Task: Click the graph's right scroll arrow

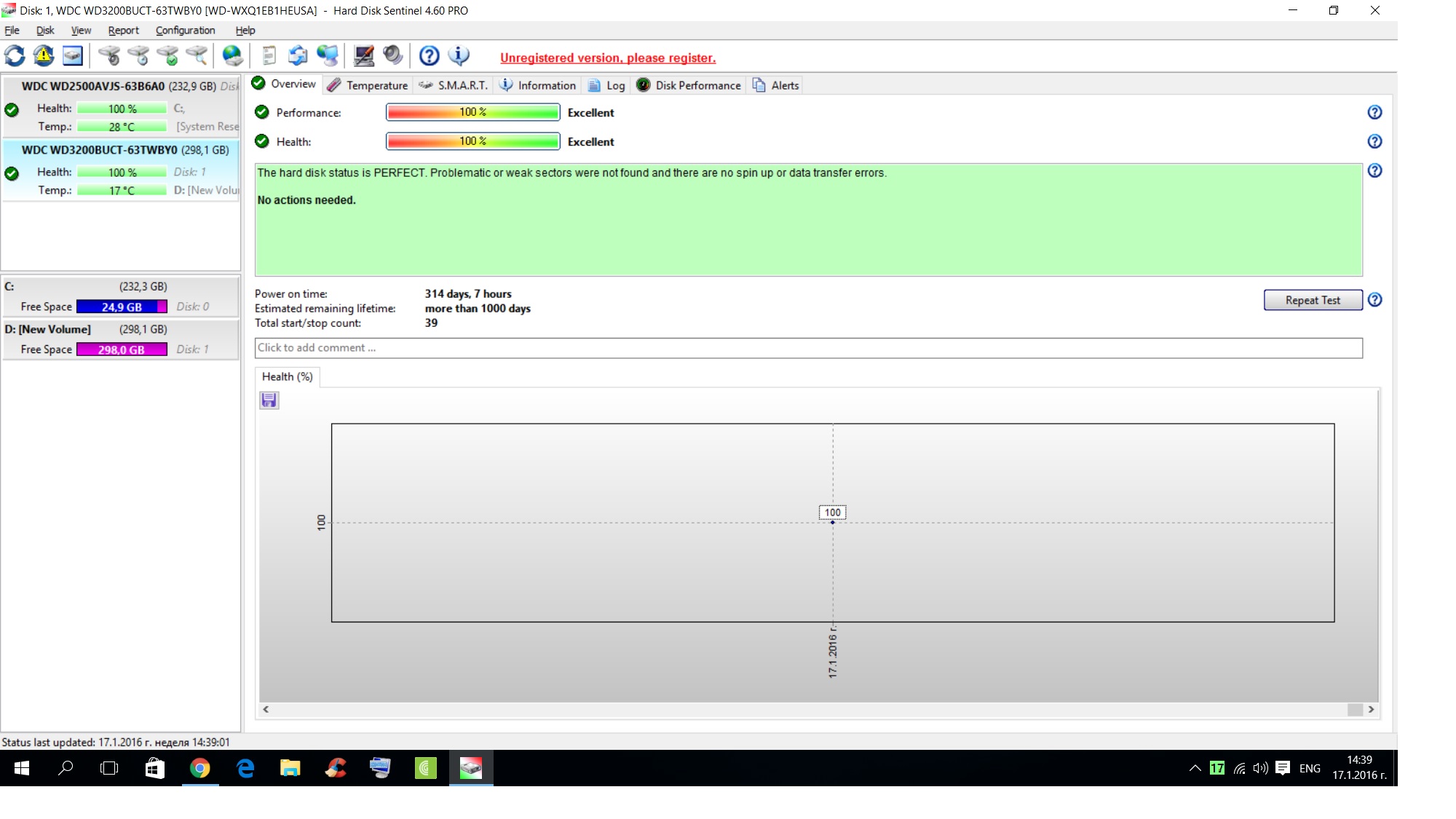Action: point(1371,709)
